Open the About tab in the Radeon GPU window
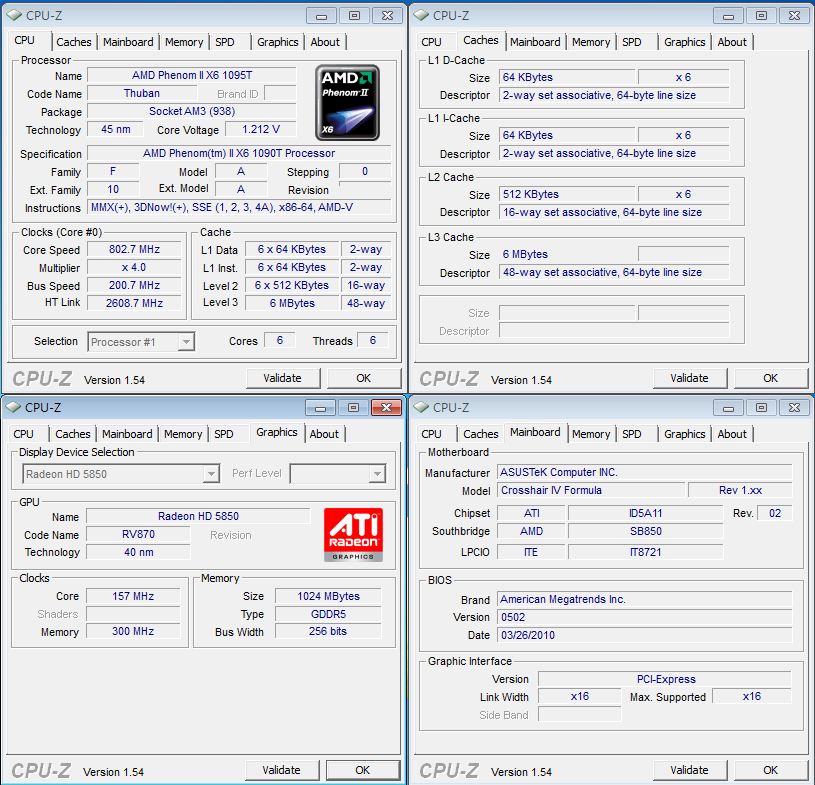The image size is (815, 785). (x=324, y=434)
